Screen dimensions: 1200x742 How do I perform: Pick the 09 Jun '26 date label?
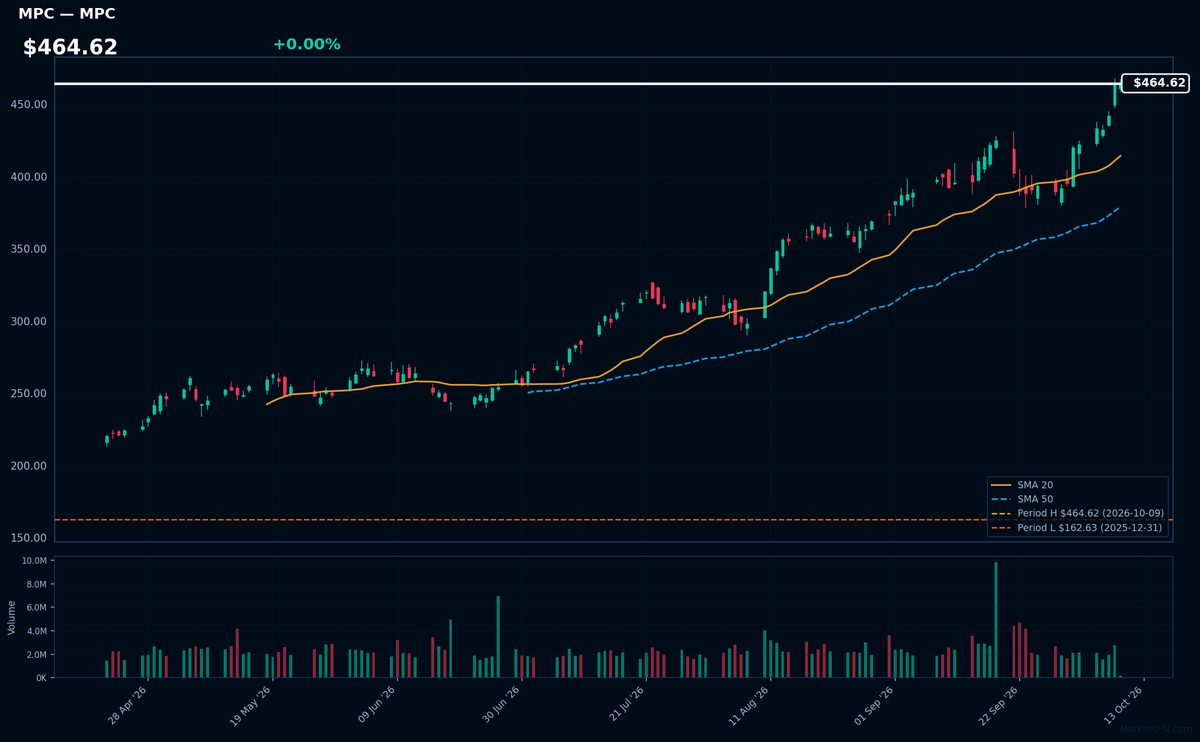(376, 705)
